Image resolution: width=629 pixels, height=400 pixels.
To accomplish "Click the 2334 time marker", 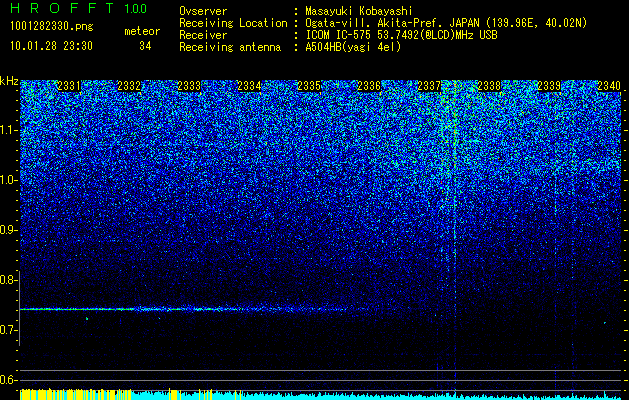I will pyautogui.click(x=249, y=86).
